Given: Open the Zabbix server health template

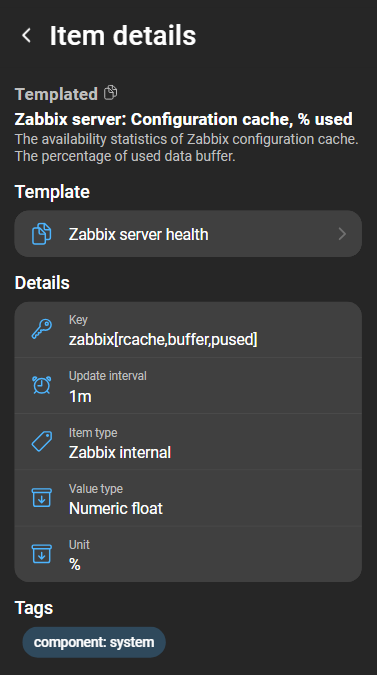Looking at the screenshot, I should pyautogui.click(x=188, y=234).
